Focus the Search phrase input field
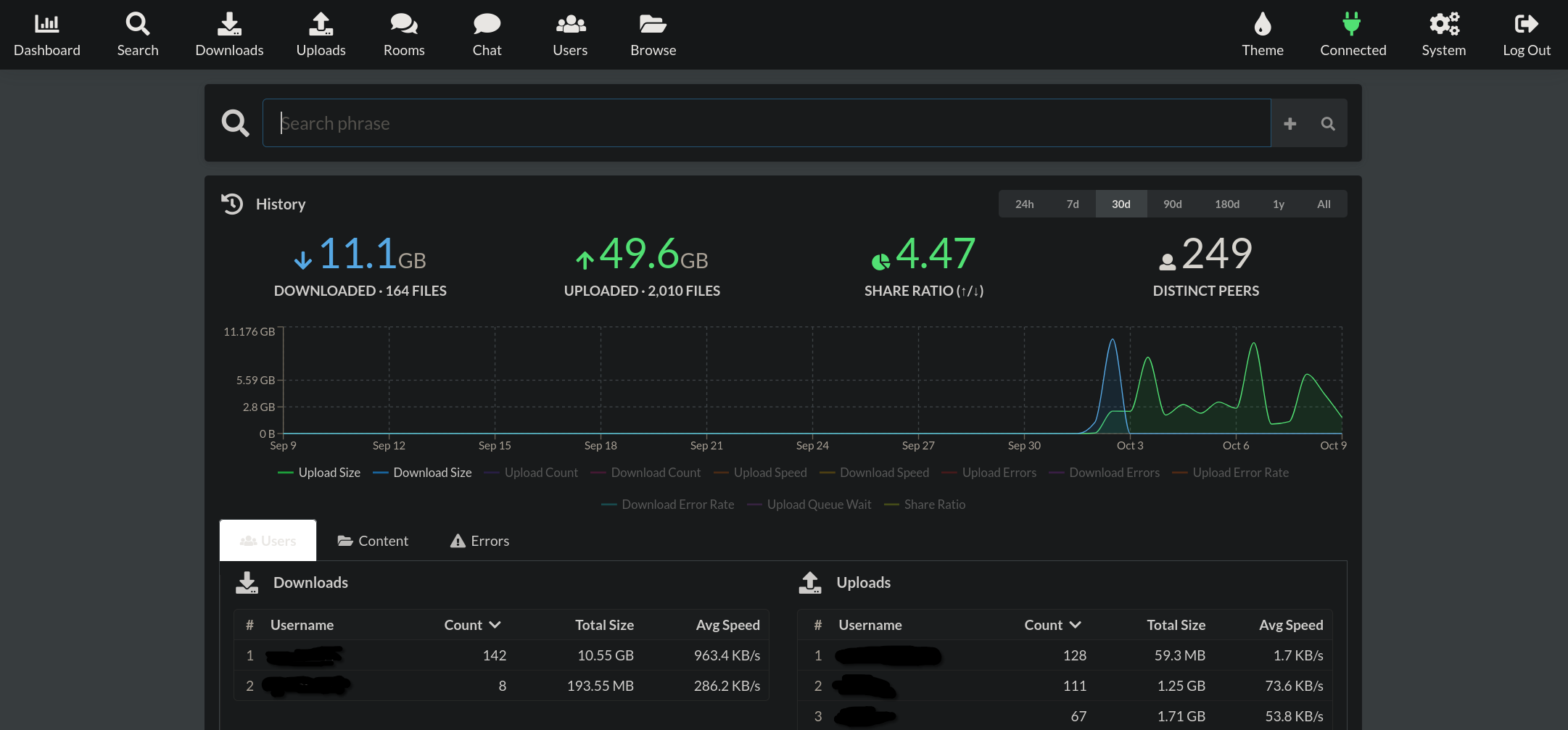Screen dimensions: 1568x730 pyautogui.click(x=767, y=123)
